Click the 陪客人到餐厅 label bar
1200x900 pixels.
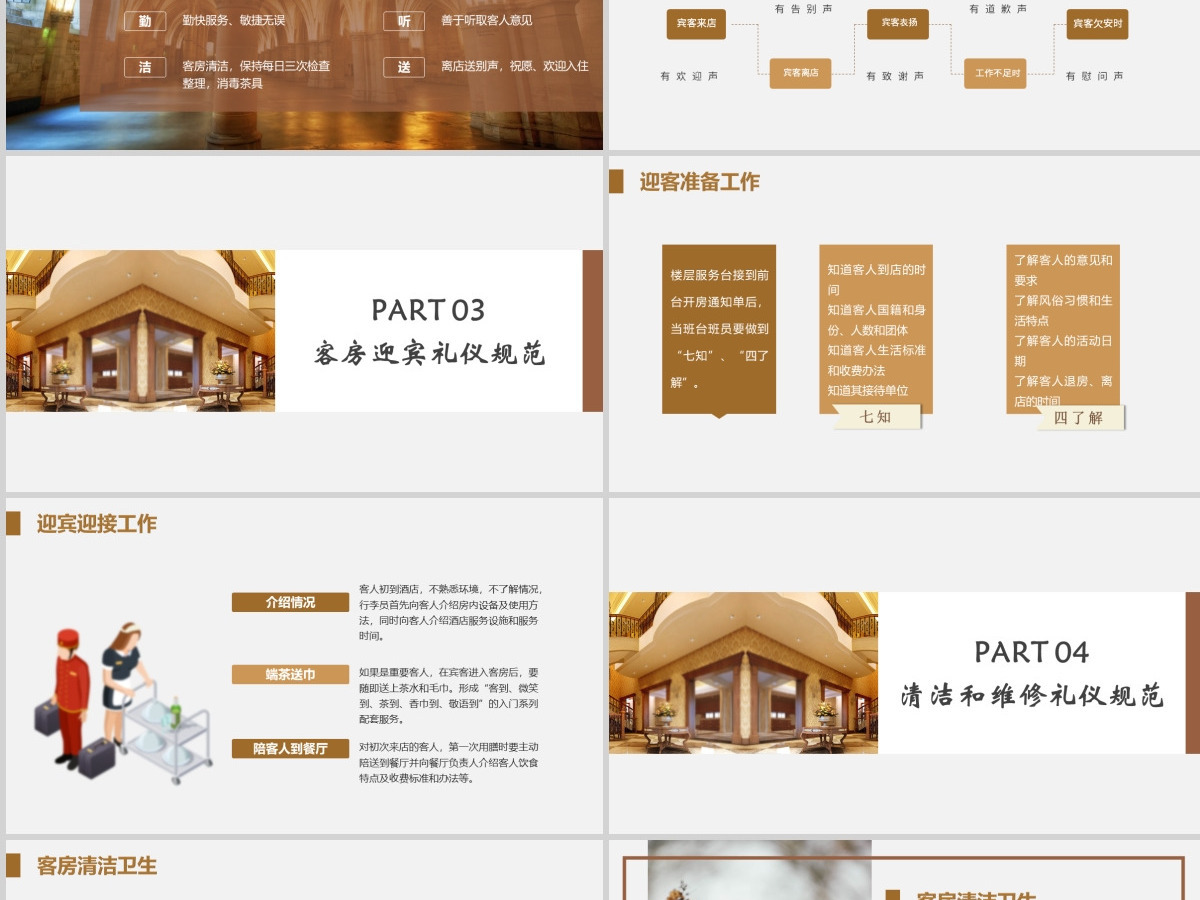coord(291,748)
